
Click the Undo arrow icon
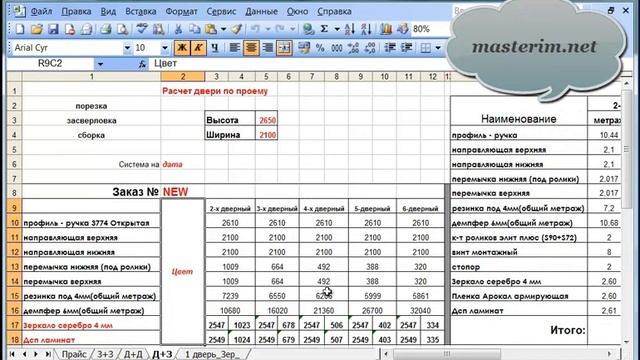(256, 29)
